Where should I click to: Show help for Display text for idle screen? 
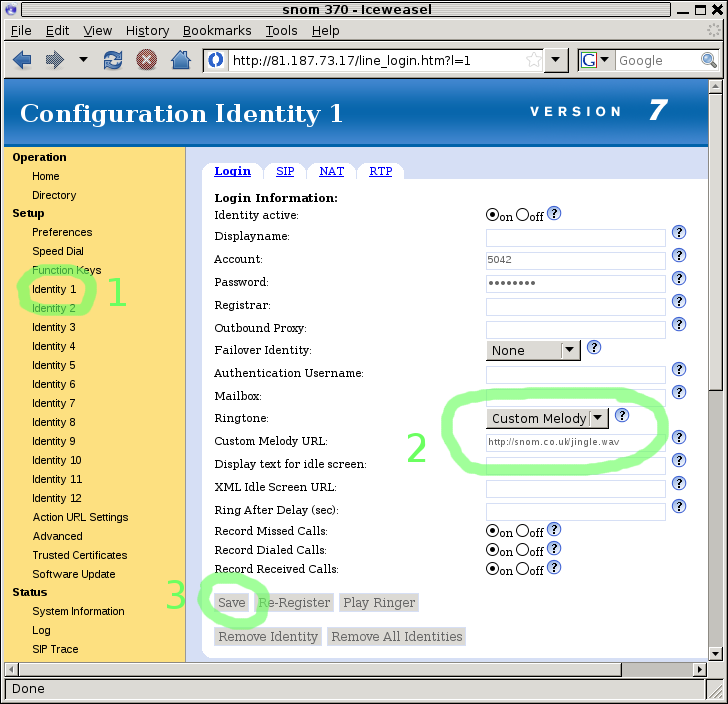coord(679,460)
